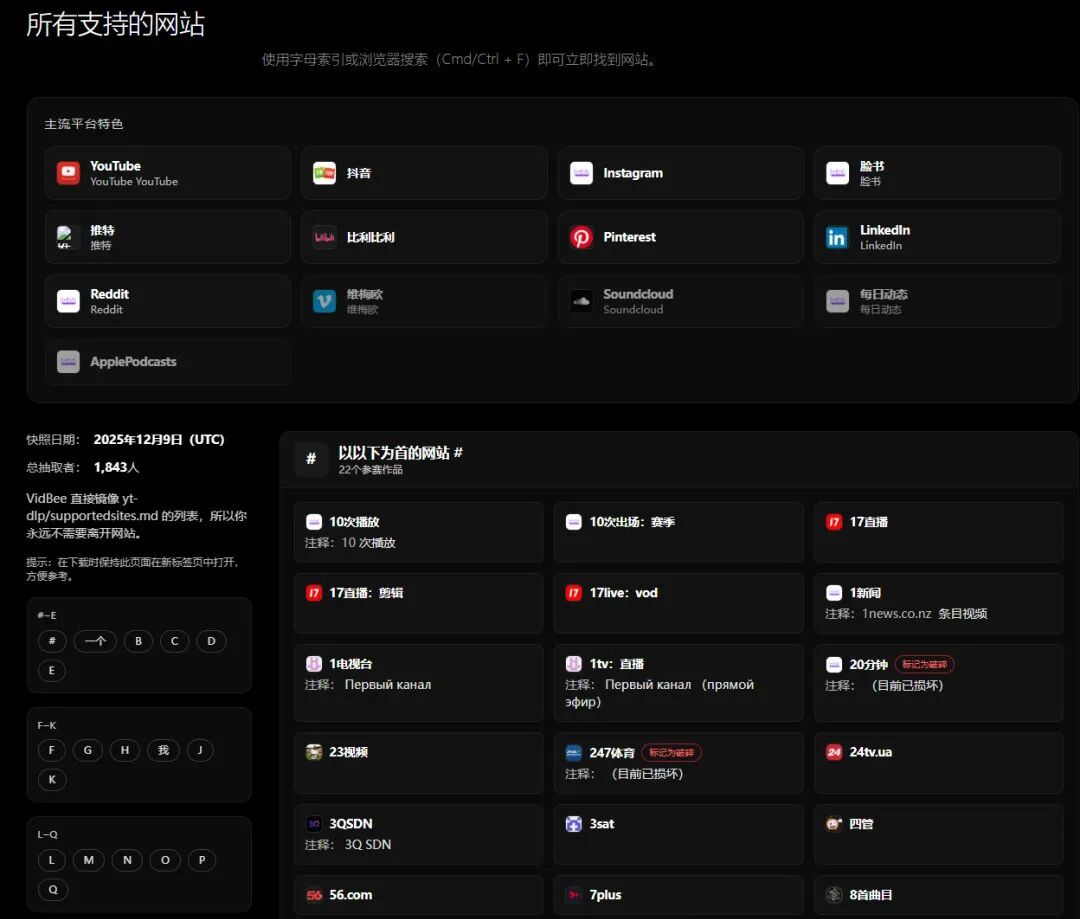Click the 1tv: 直播 site icon
This screenshot has width=1080, height=919.
(x=574, y=663)
